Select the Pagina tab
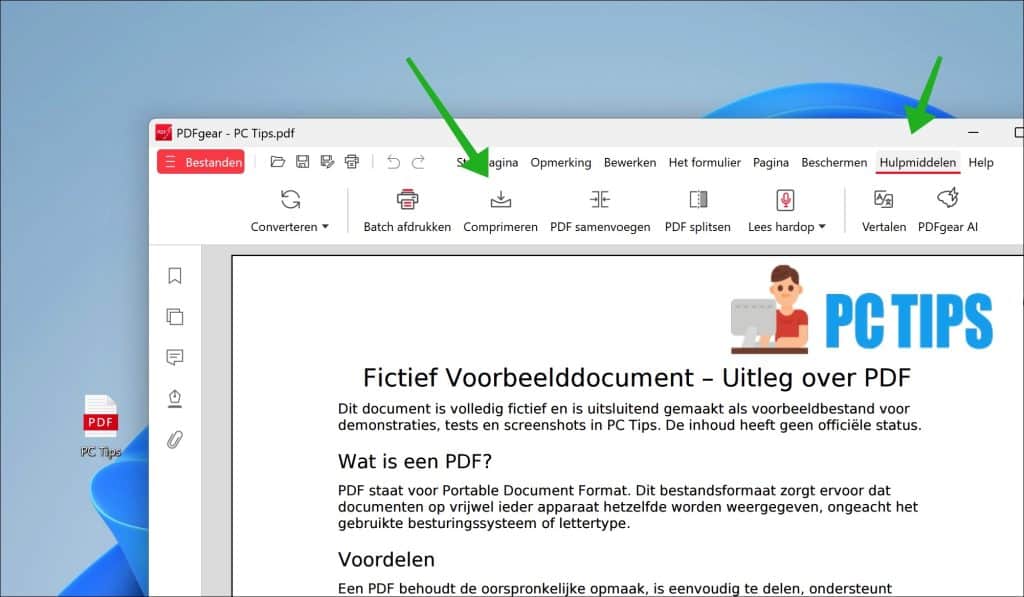1024x597 pixels. [x=771, y=162]
